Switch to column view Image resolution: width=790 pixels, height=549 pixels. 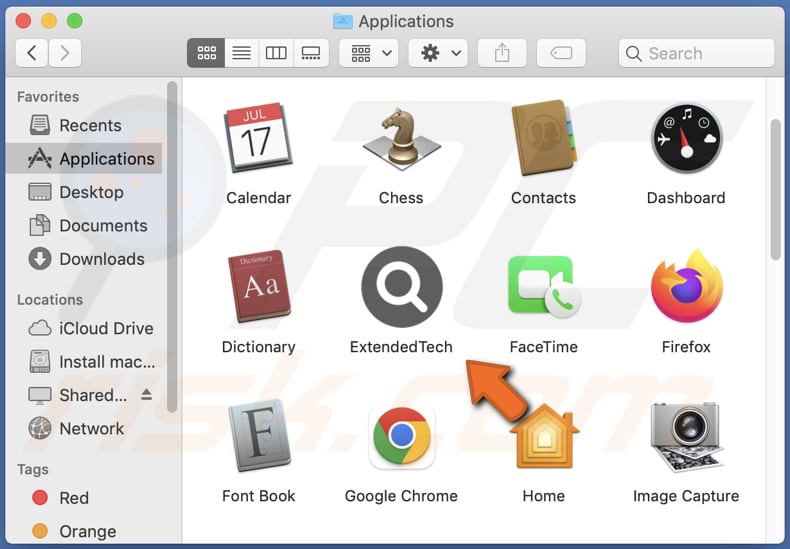[276, 53]
